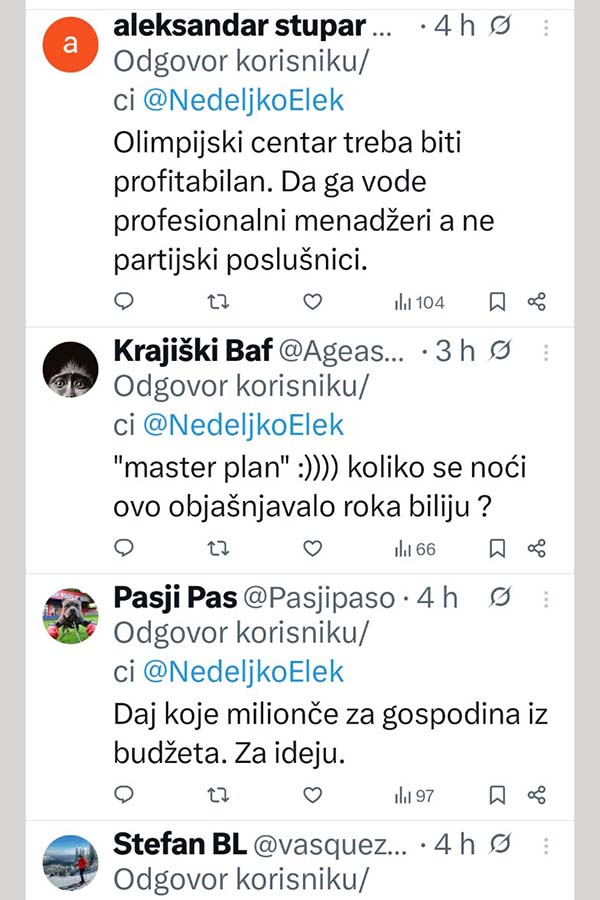
Task: Open Stefan BL's profile picture
Action: pyautogui.click(x=70, y=862)
